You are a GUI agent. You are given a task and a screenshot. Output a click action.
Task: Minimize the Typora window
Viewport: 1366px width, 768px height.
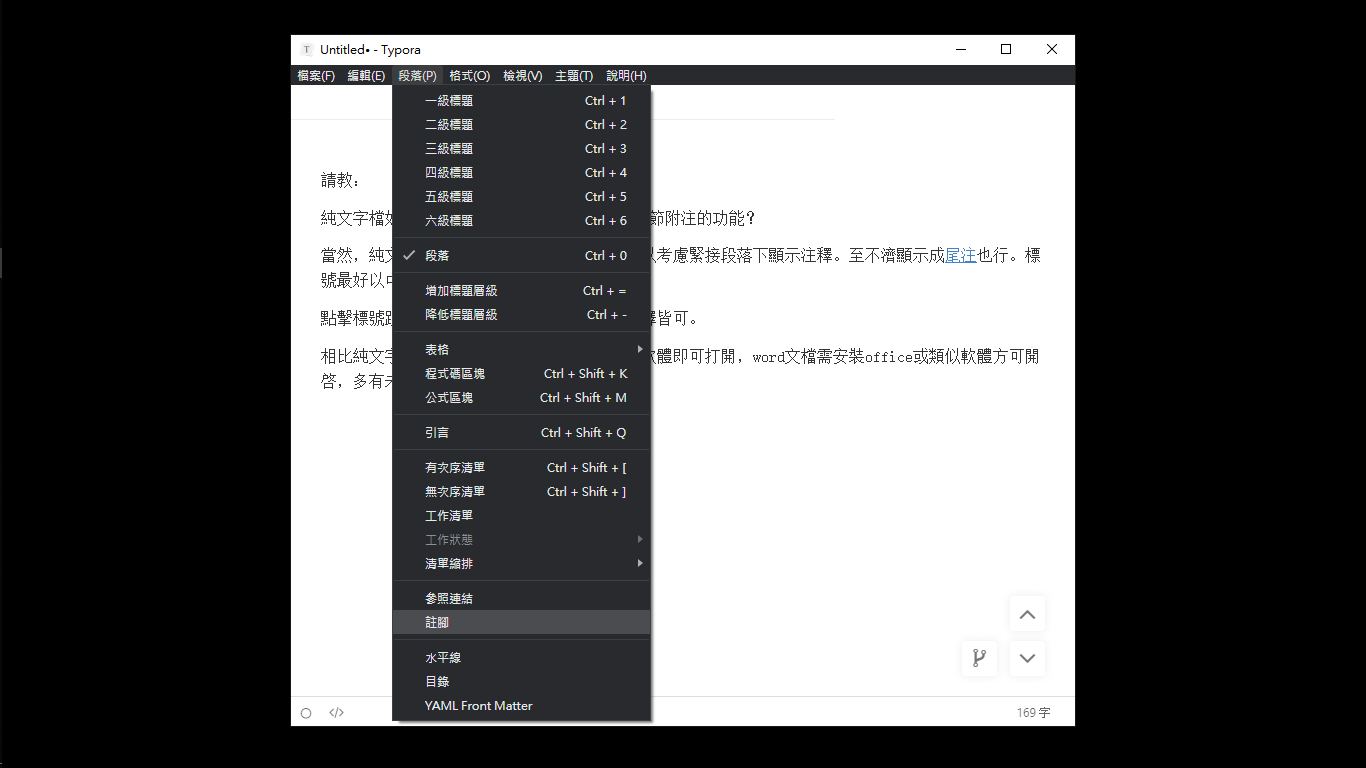pos(960,50)
